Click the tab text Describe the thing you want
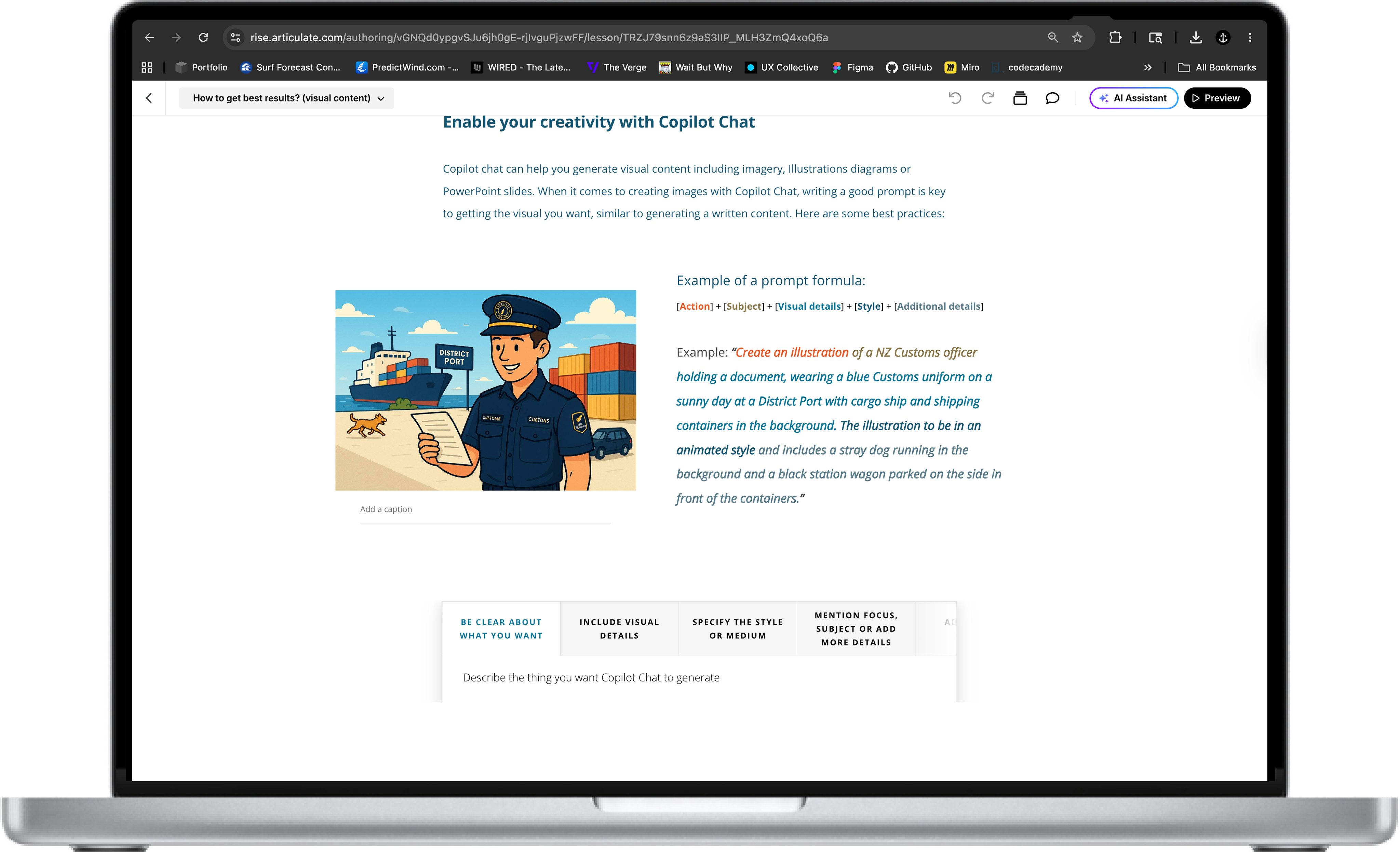The image size is (1400, 852). (x=591, y=678)
